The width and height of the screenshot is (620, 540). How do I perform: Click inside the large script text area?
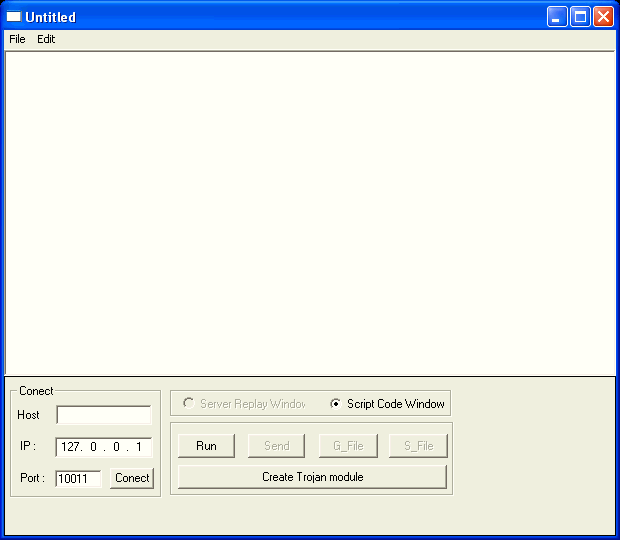pyautogui.click(x=310, y=212)
